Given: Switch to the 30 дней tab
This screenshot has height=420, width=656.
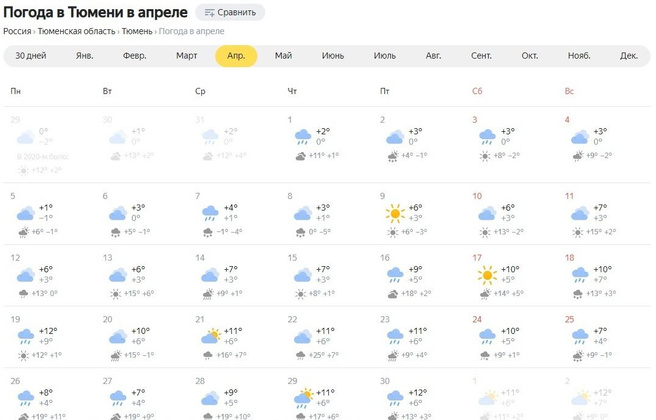Looking at the screenshot, I should click(x=30, y=56).
